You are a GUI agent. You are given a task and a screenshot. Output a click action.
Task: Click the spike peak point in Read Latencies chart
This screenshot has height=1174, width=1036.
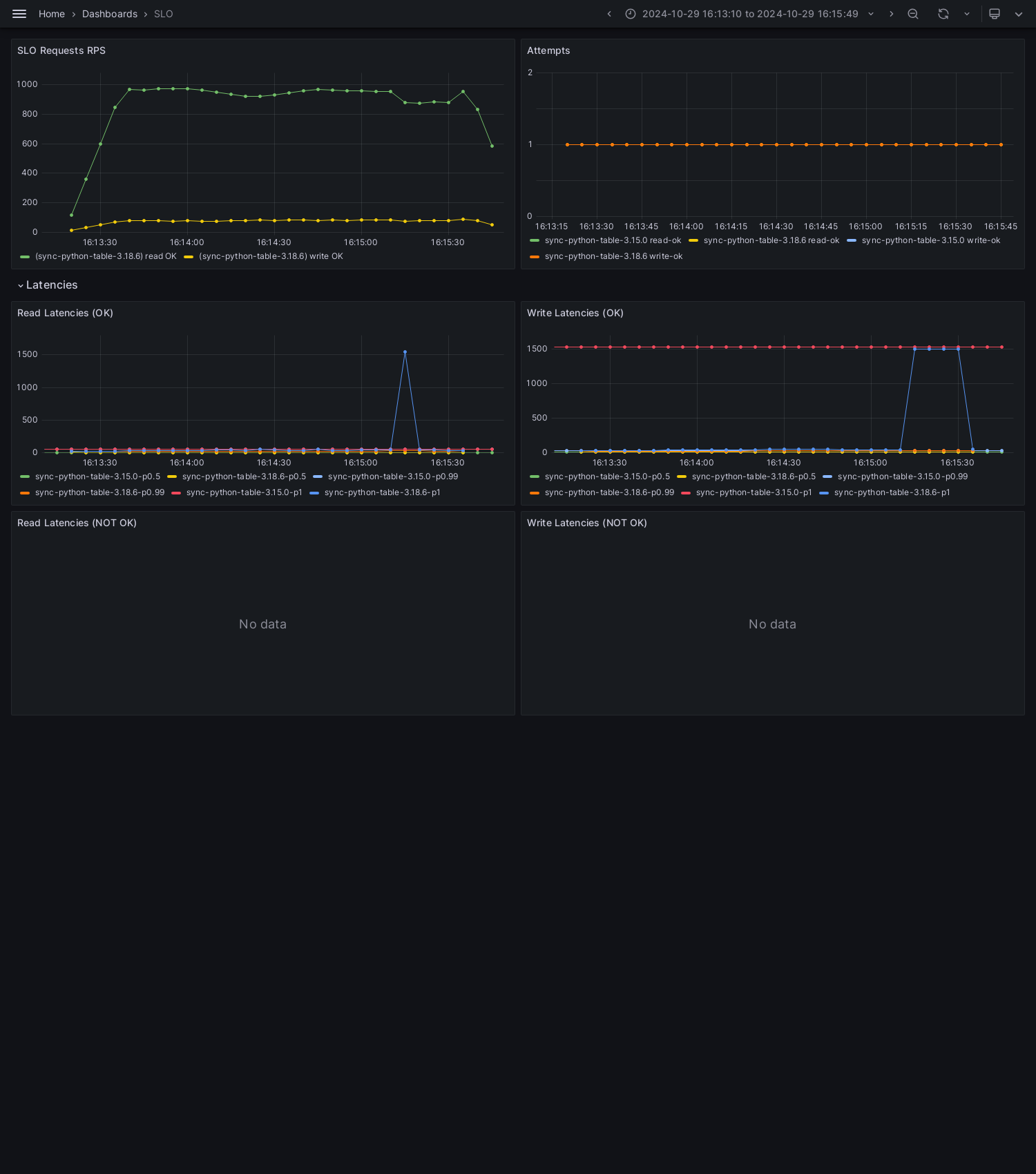[x=405, y=352]
